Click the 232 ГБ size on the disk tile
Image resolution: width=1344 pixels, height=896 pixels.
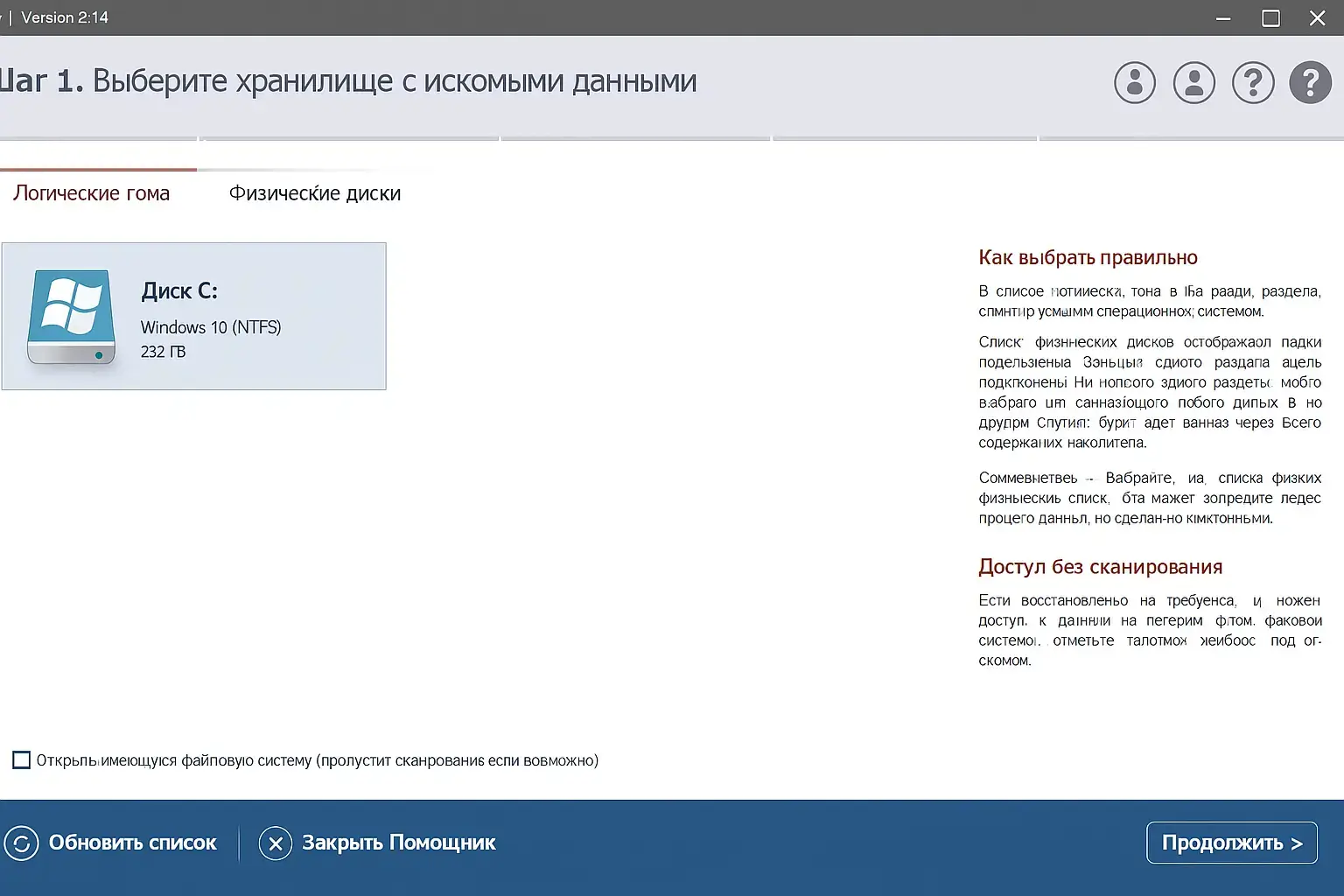pos(163,352)
